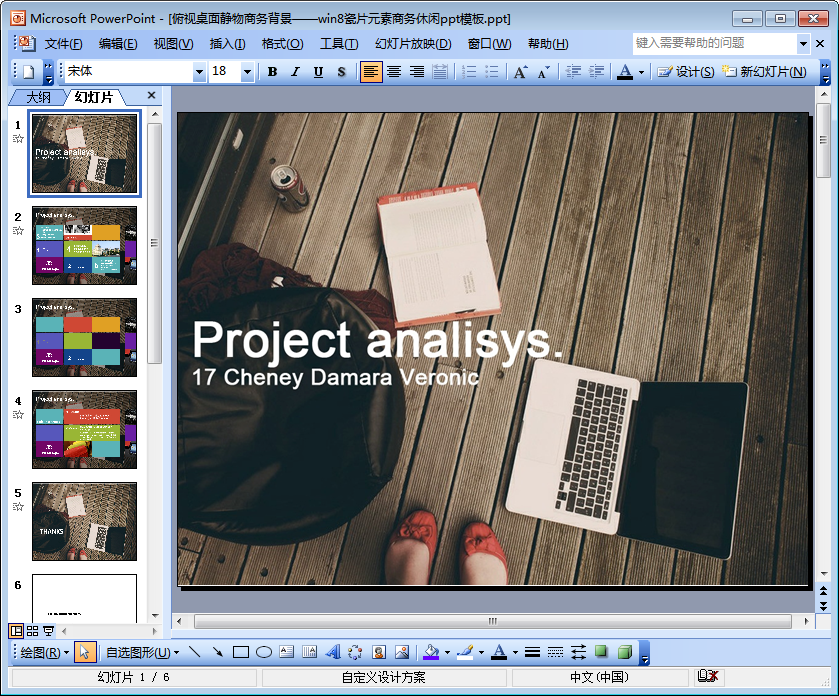Screen dimensions: 839x696
Task: Open 视图(V) menu
Action: tap(173, 44)
